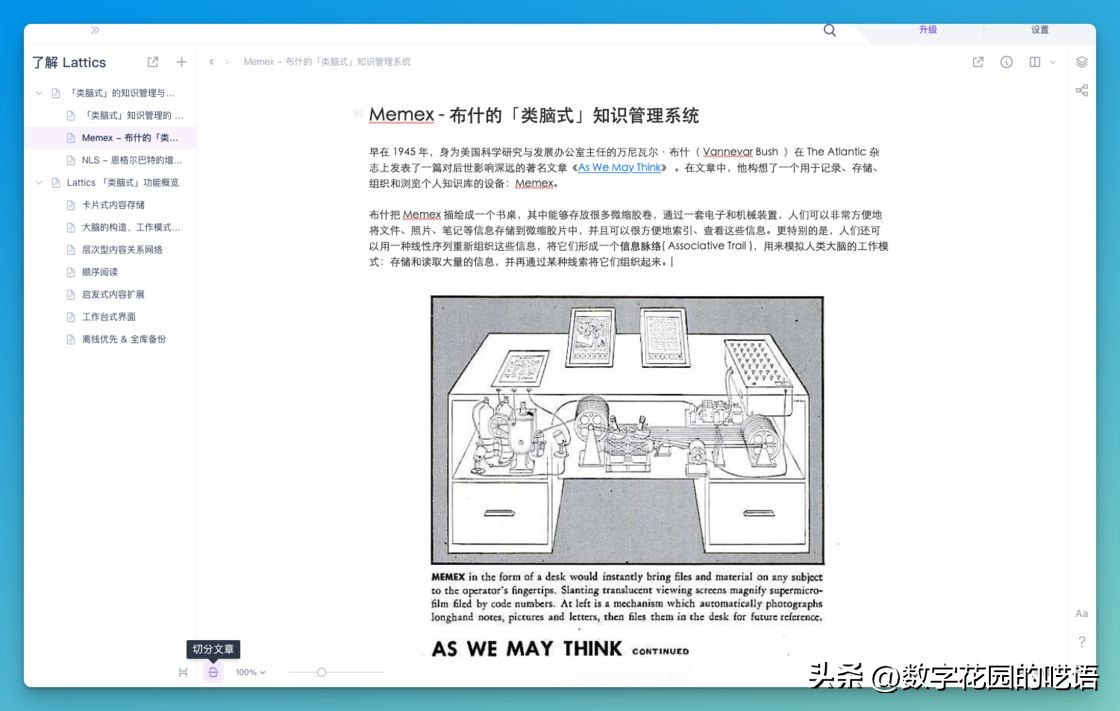Viewport: 1120px width, 711px height.
Task: Open relationship graph share icon
Action: (x=1082, y=90)
